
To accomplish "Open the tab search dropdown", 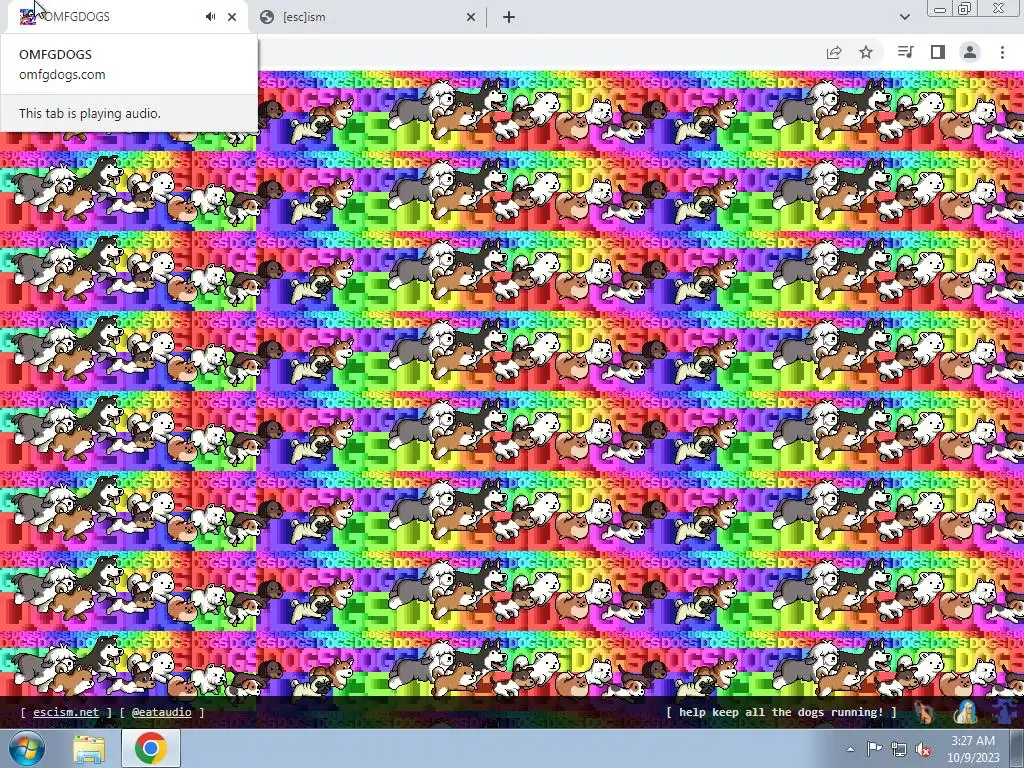I will point(904,17).
